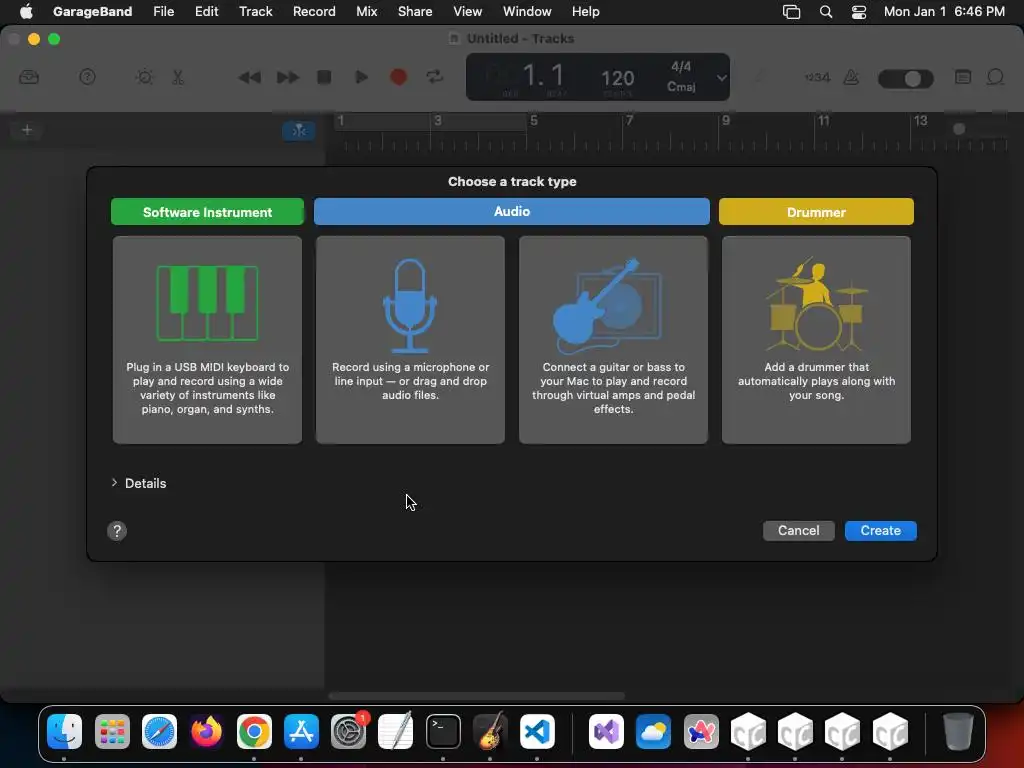Click the plus Add Track button
The width and height of the screenshot is (1024, 768).
27,130
